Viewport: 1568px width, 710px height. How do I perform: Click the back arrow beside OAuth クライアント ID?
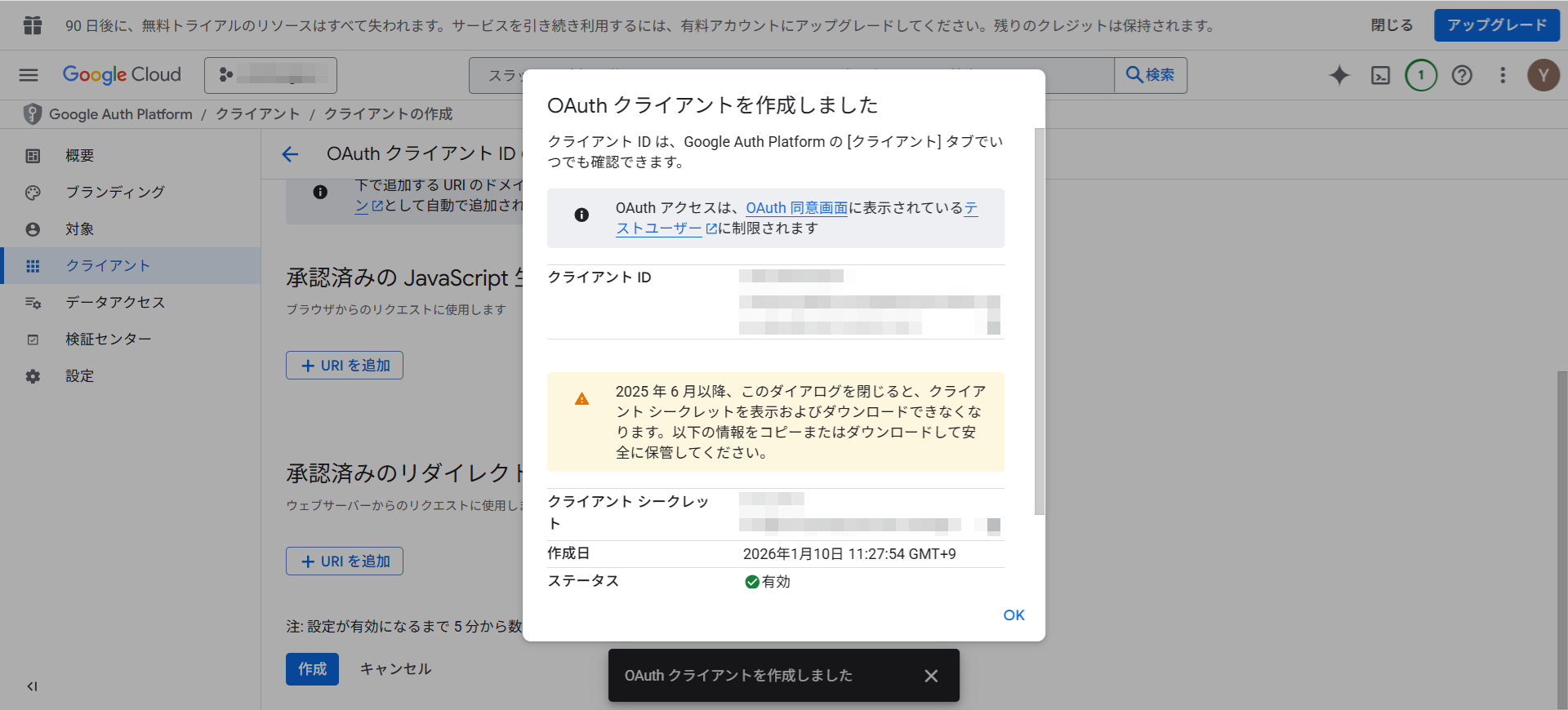290,154
